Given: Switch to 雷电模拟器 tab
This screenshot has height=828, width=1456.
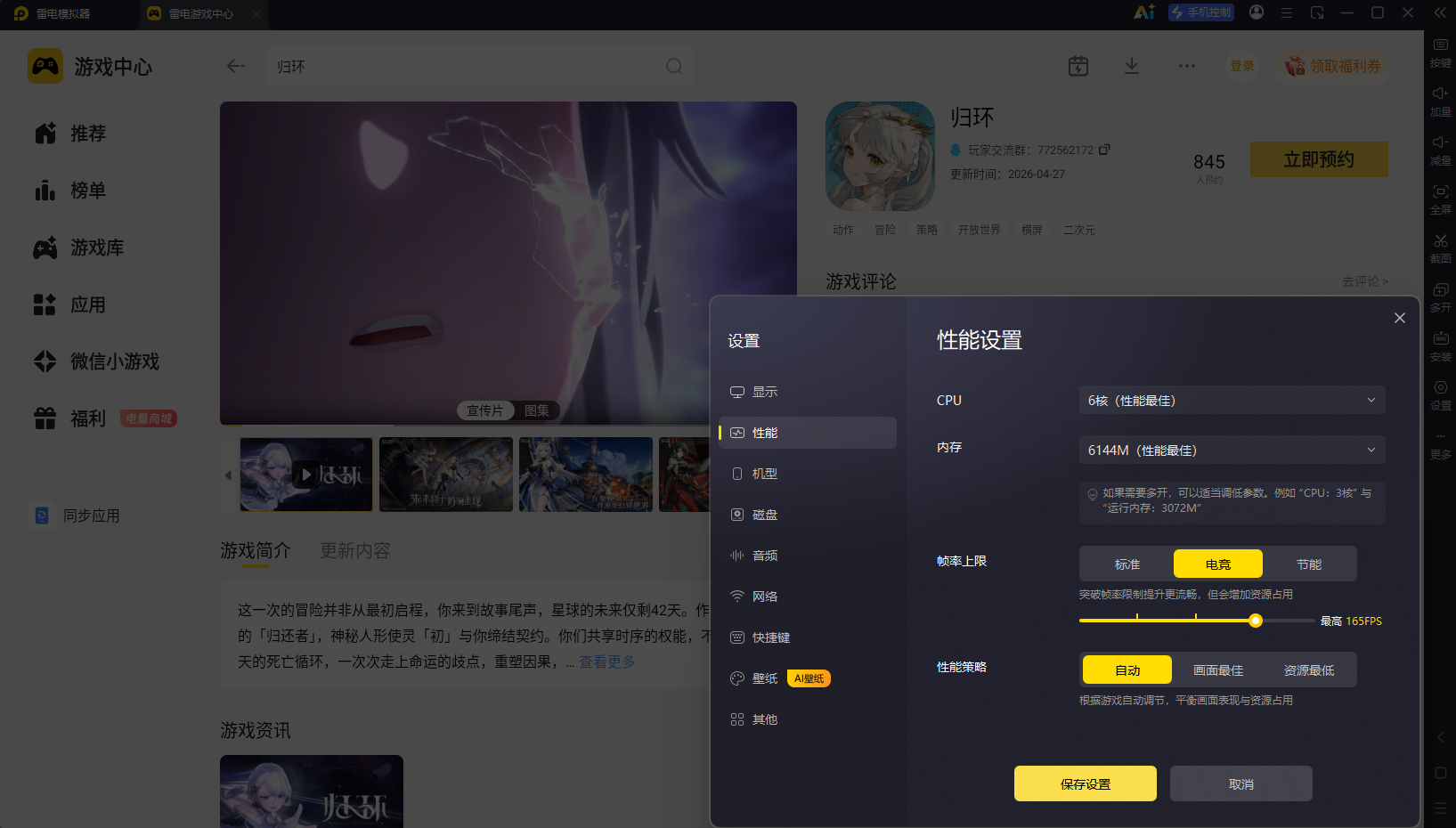Looking at the screenshot, I should point(62,13).
